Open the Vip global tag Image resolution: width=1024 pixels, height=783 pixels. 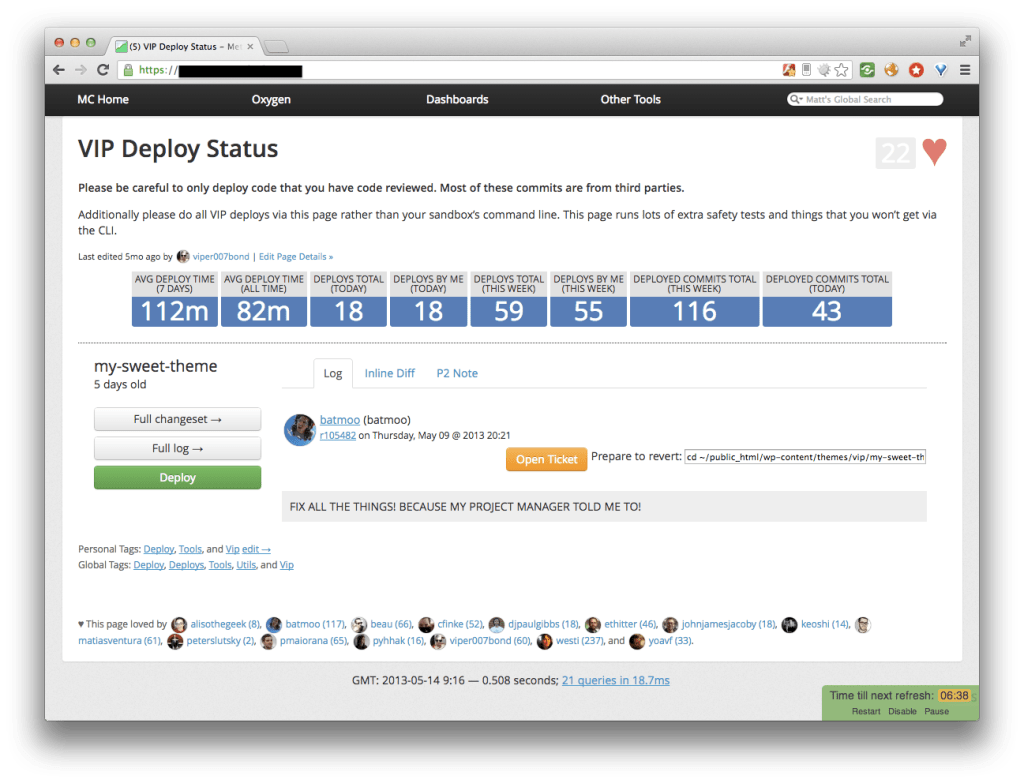pos(287,565)
